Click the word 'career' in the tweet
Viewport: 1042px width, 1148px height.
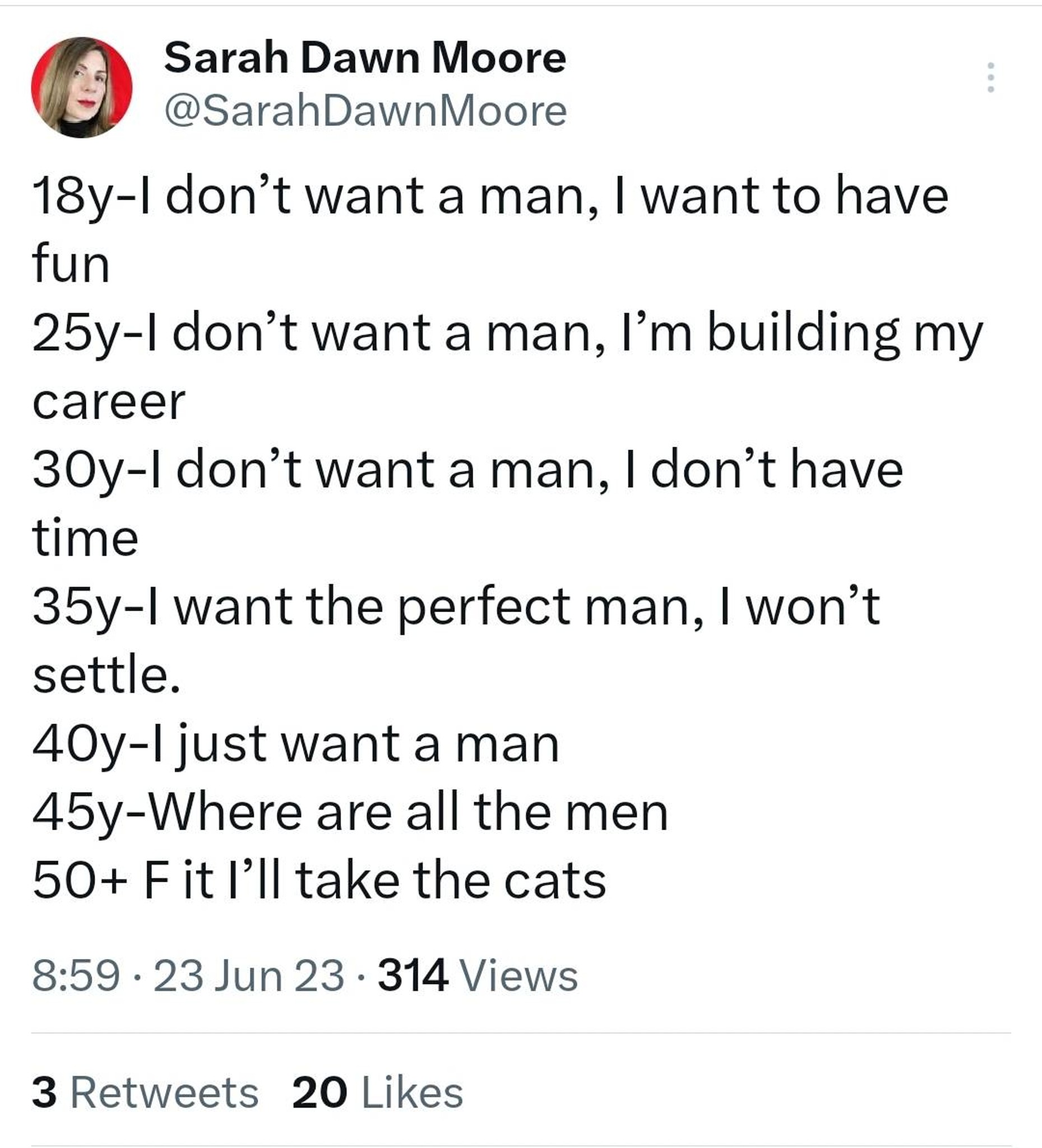(x=109, y=402)
